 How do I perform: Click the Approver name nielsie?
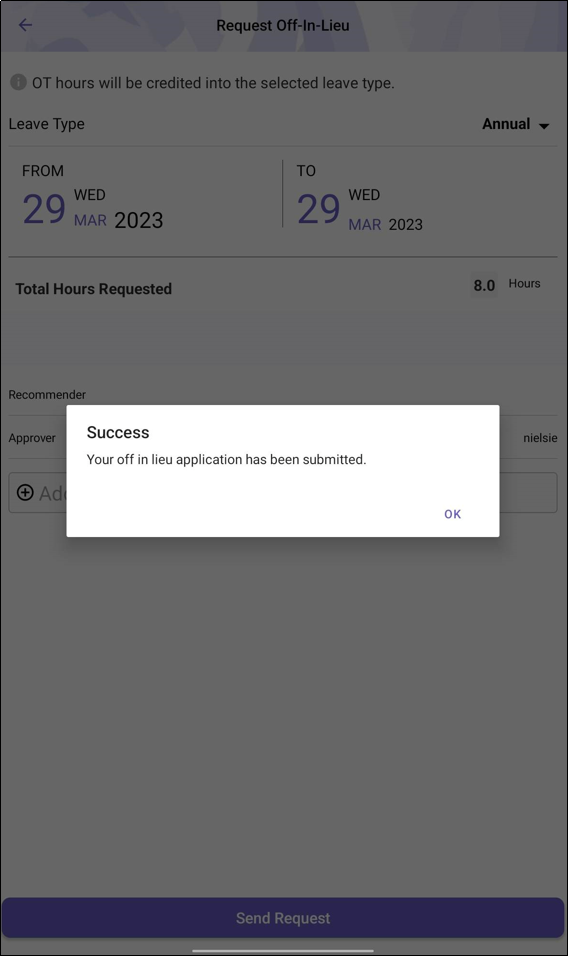540,438
